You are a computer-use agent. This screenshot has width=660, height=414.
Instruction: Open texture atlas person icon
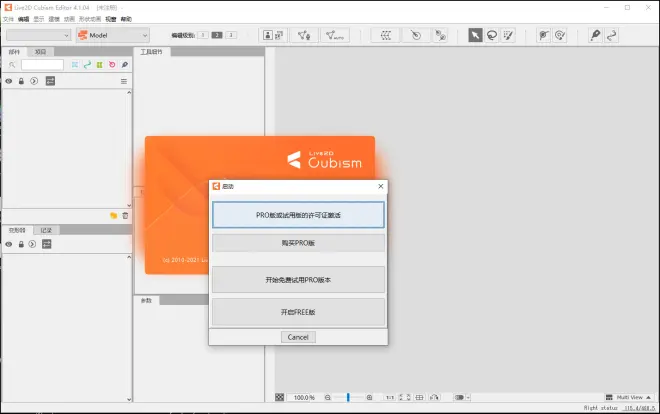[268, 35]
